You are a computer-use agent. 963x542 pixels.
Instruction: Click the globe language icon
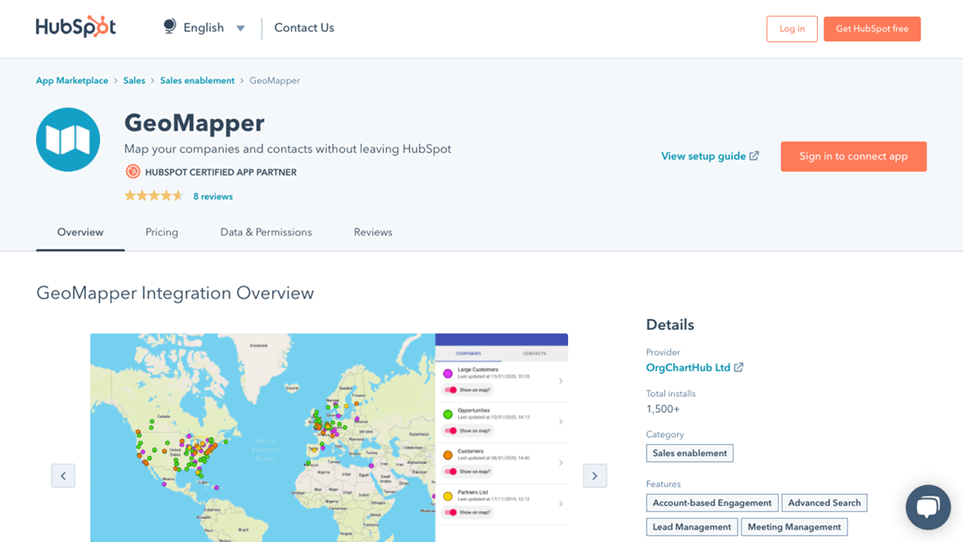point(170,26)
